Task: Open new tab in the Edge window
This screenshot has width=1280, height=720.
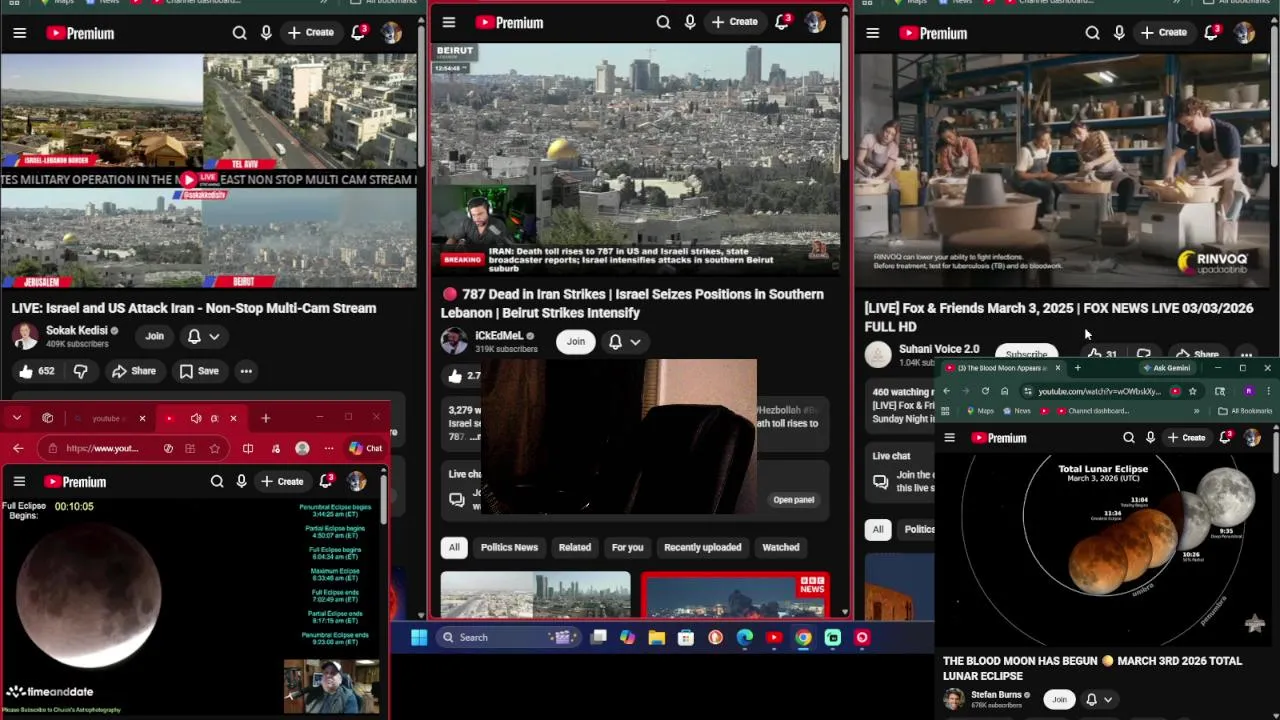Action: [265, 418]
